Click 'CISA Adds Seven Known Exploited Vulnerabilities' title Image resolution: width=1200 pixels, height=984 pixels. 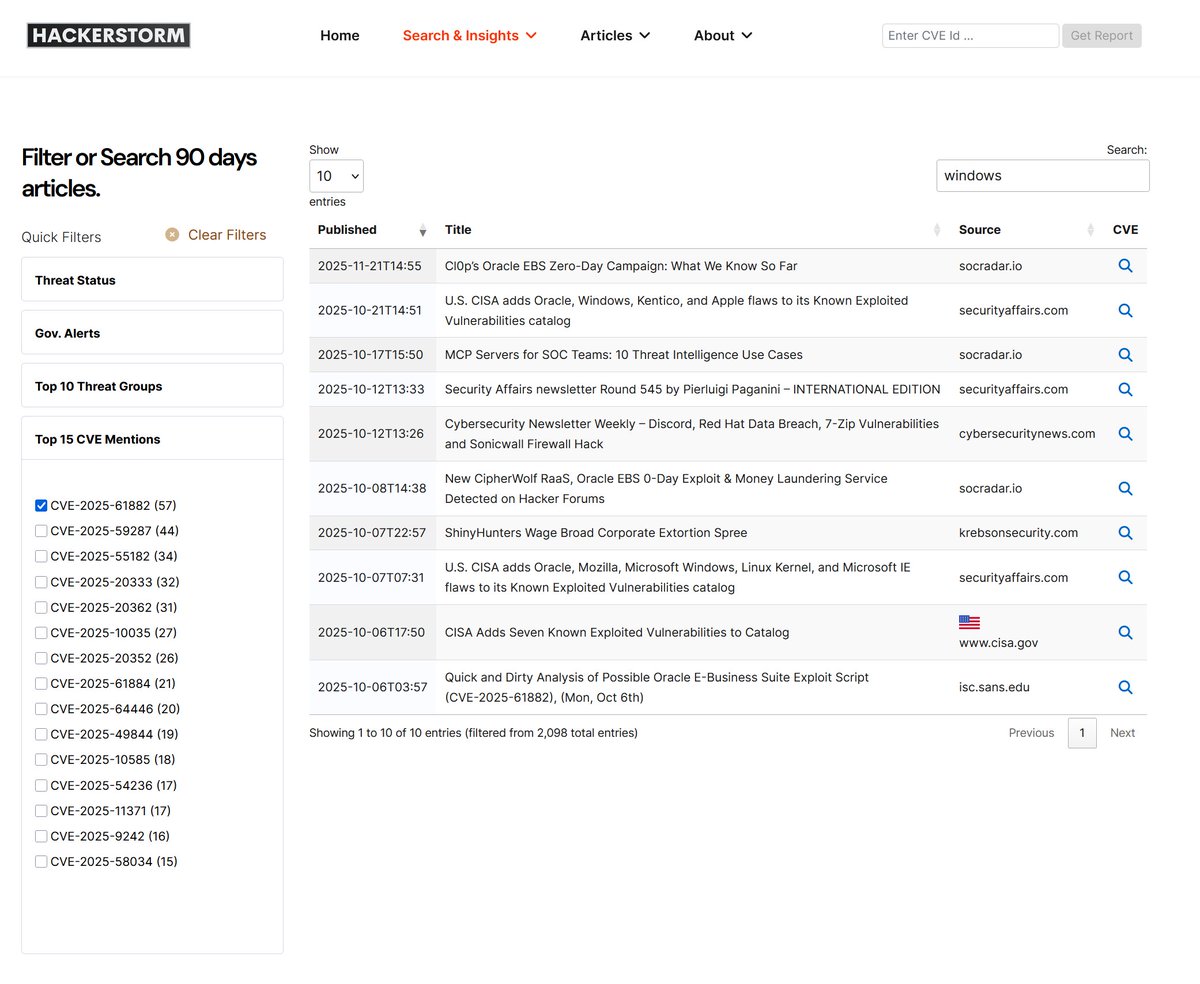coord(617,632)
